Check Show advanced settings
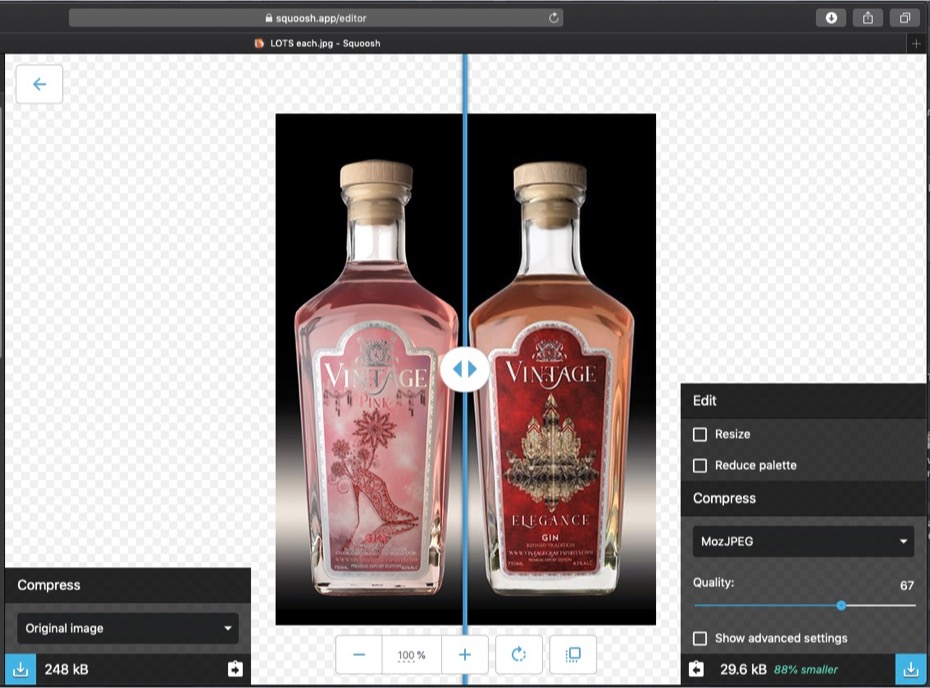 tap(700, 638)
